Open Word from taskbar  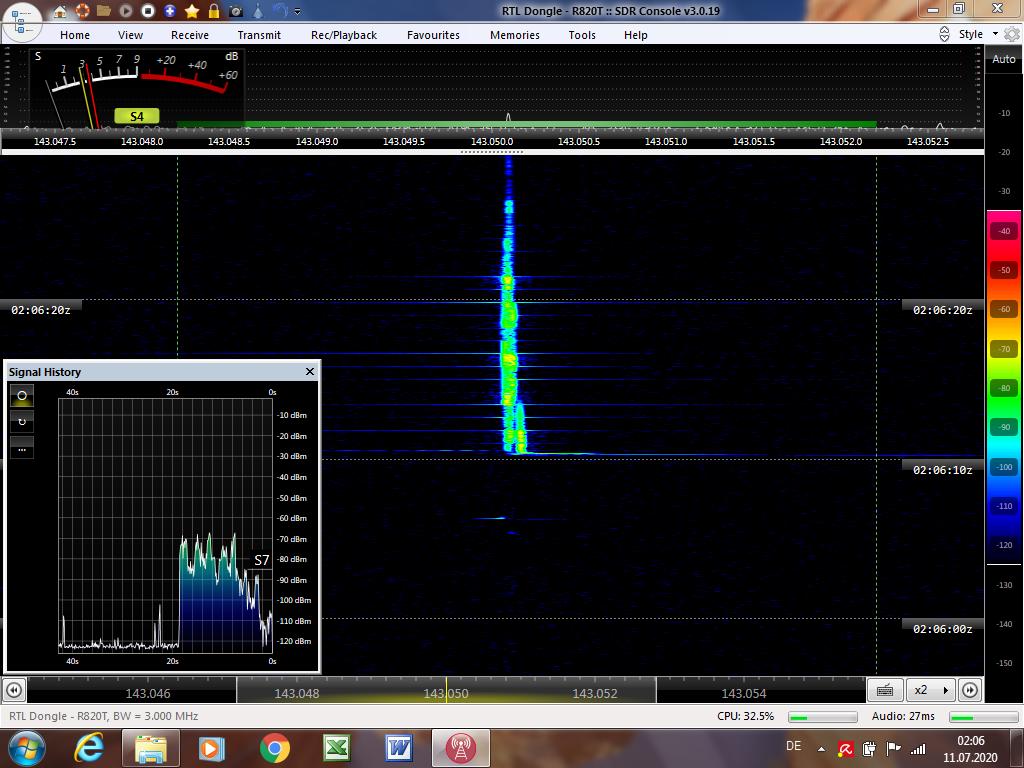point(398,748)
